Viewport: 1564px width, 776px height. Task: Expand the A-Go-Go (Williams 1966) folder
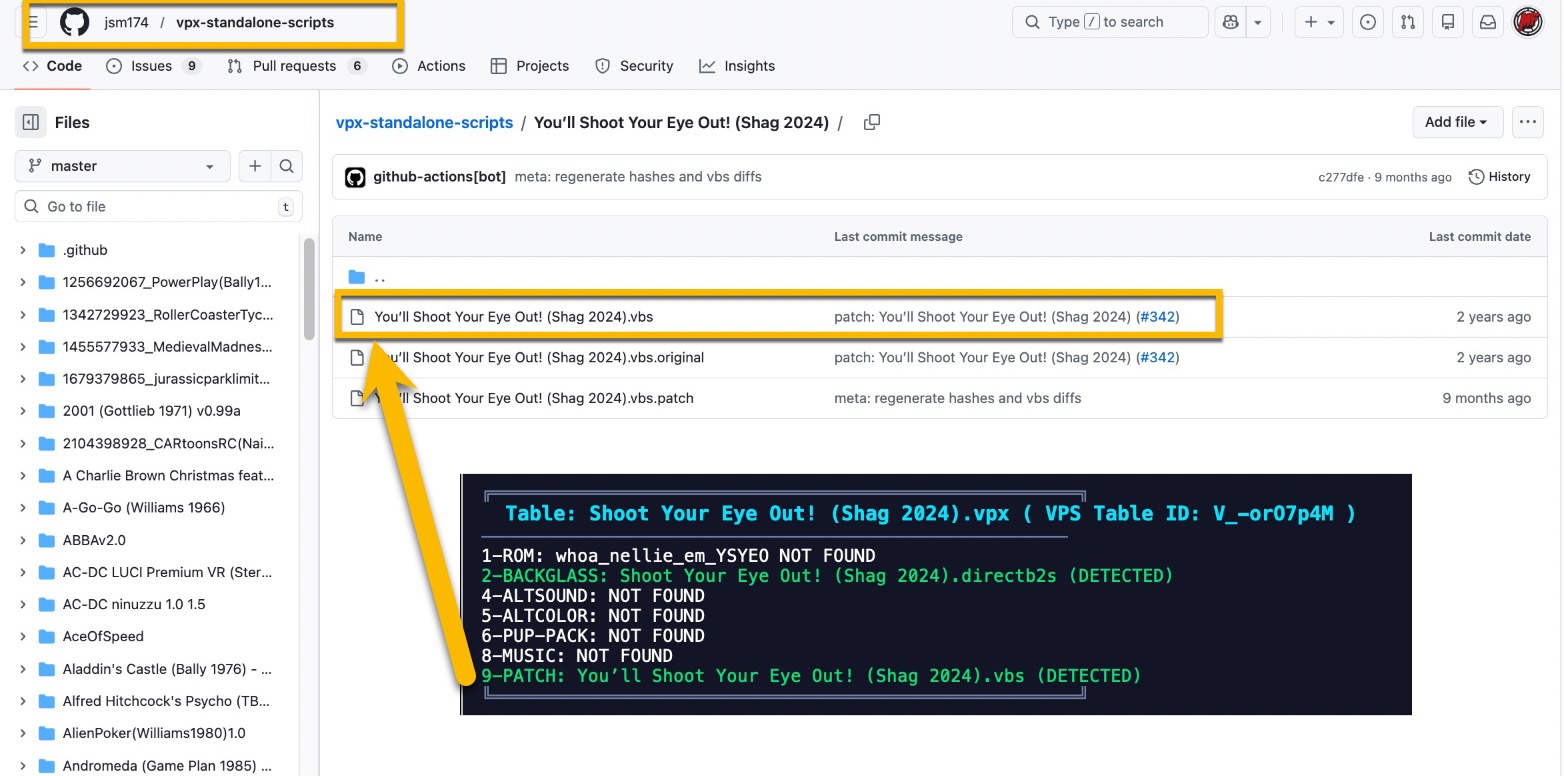point(23,508)
